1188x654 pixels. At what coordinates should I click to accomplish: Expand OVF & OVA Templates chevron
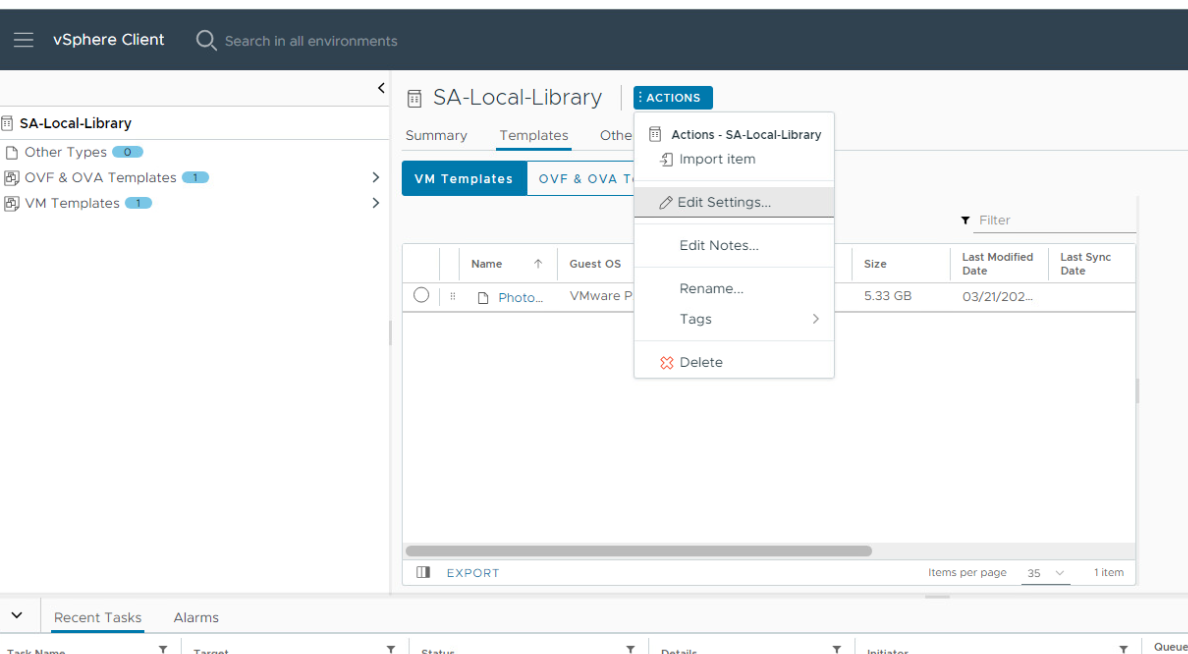click(x=376, y=178)
